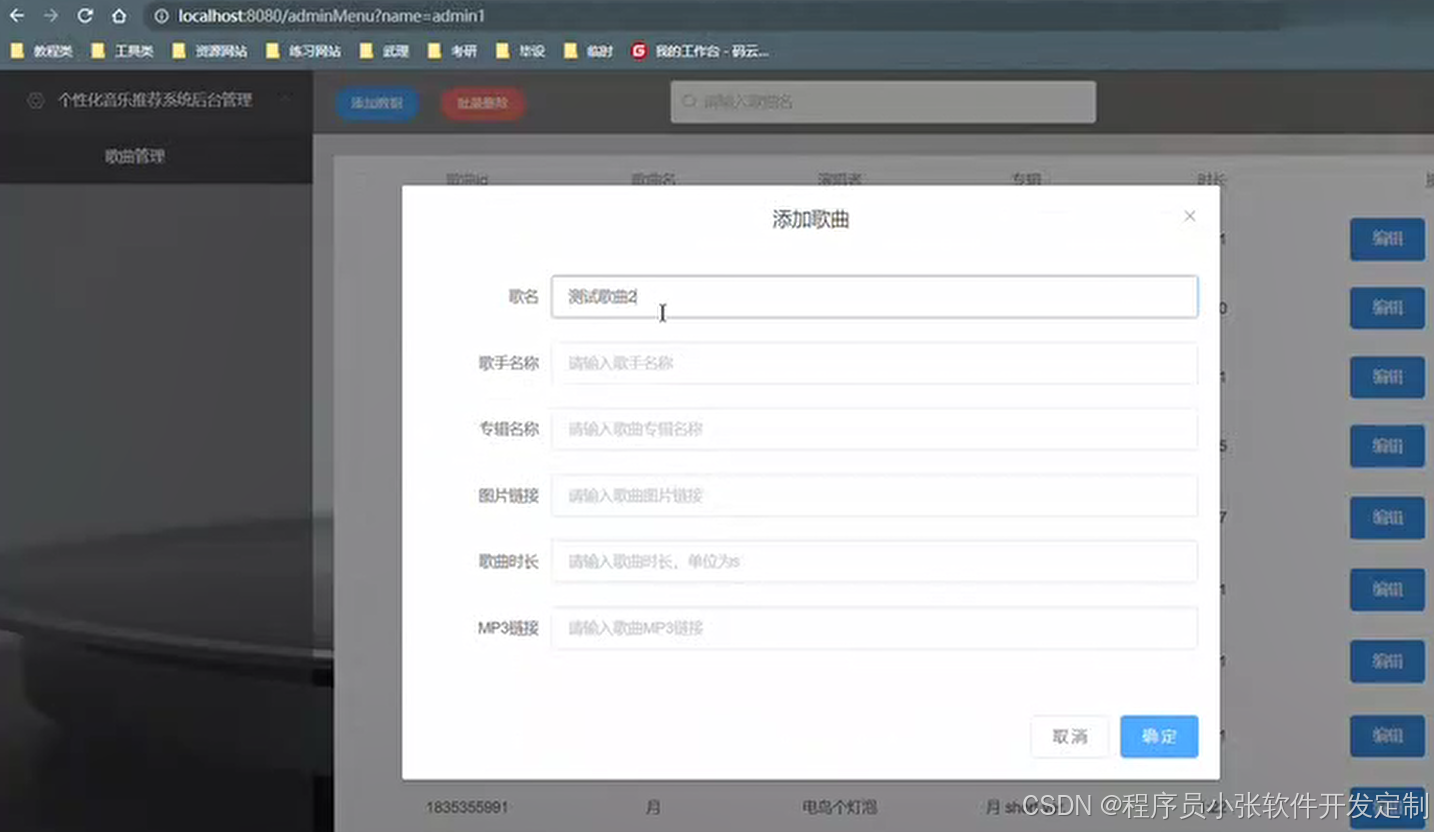The height and width of the screenshot is (832, 1434).
Task: Focus the 专辑名称 input field
Action: (x=875, y=429)
